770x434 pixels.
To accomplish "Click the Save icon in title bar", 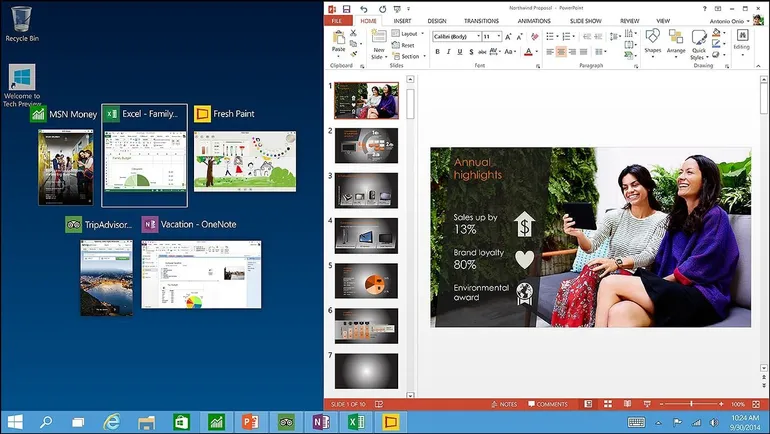I will [347, 8].
